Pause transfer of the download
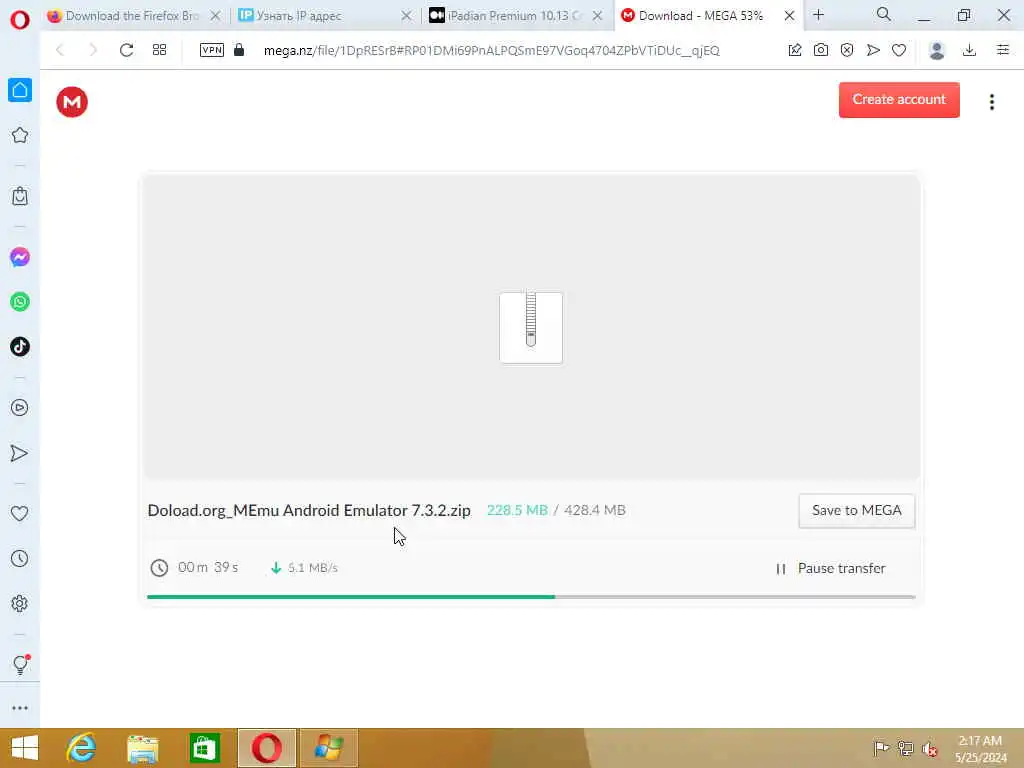The height and width of the screenshot is (768, 1024). coord(830,568)
